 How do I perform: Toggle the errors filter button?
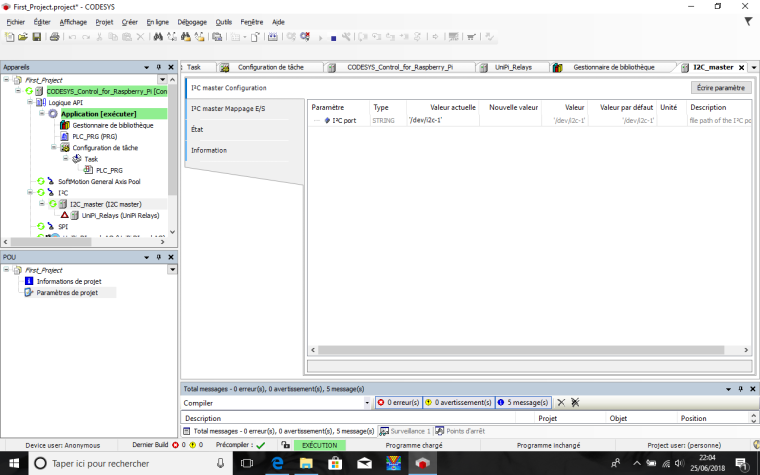pyautogui.click(x=398, y=403)
